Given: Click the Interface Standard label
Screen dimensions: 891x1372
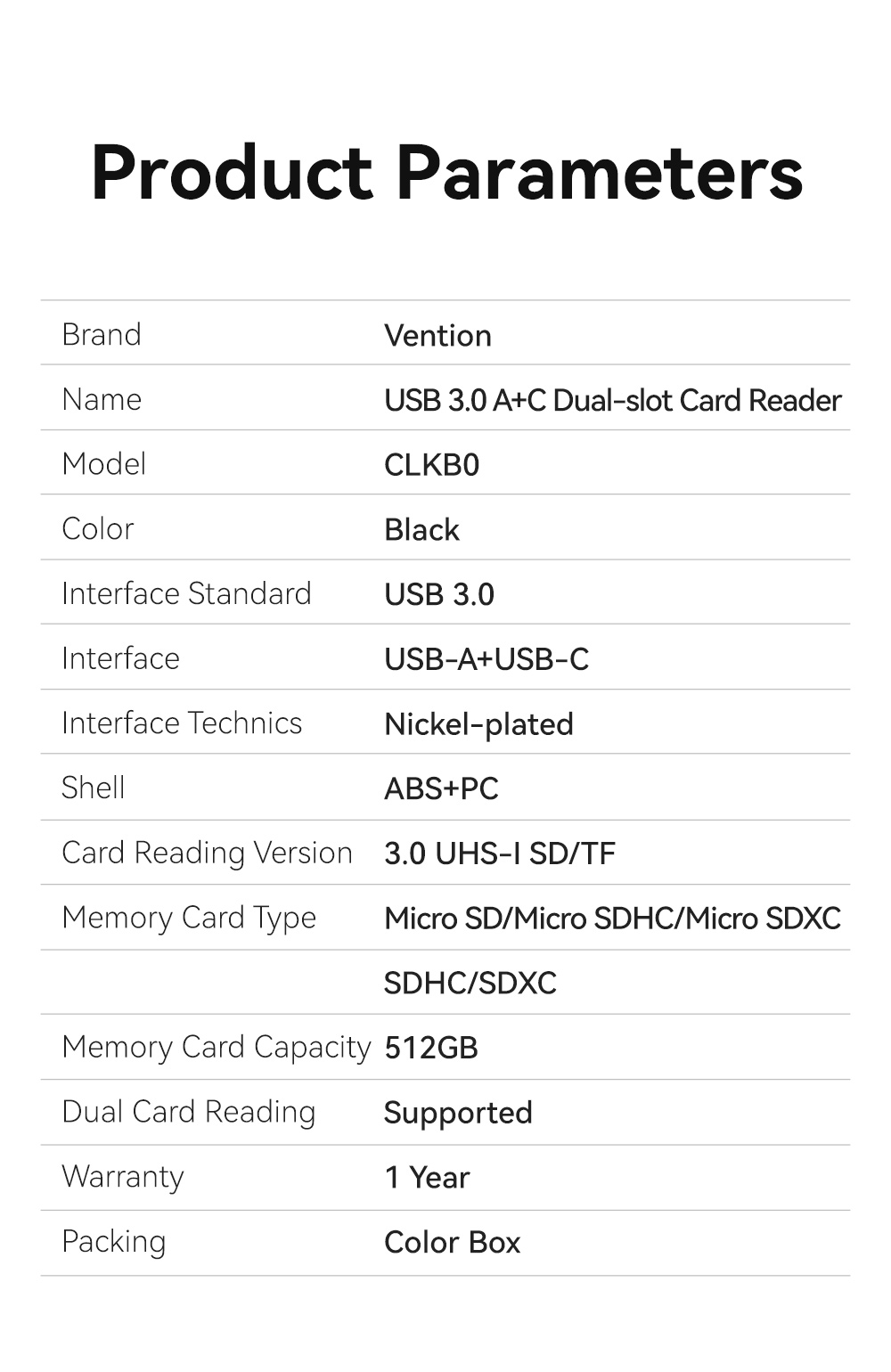Looking at the screenshot, I should pyautogui.click(x=186, y=594).
